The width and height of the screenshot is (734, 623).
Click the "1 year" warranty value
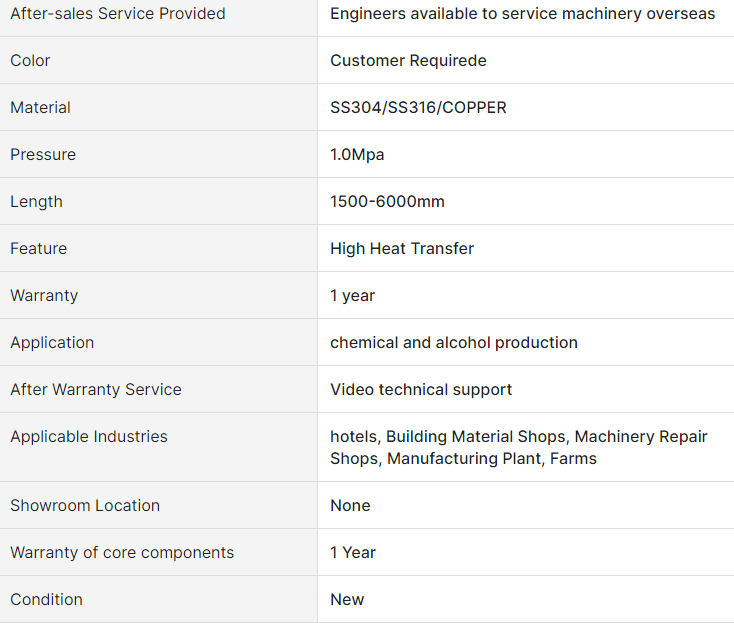tap(352, 296)
